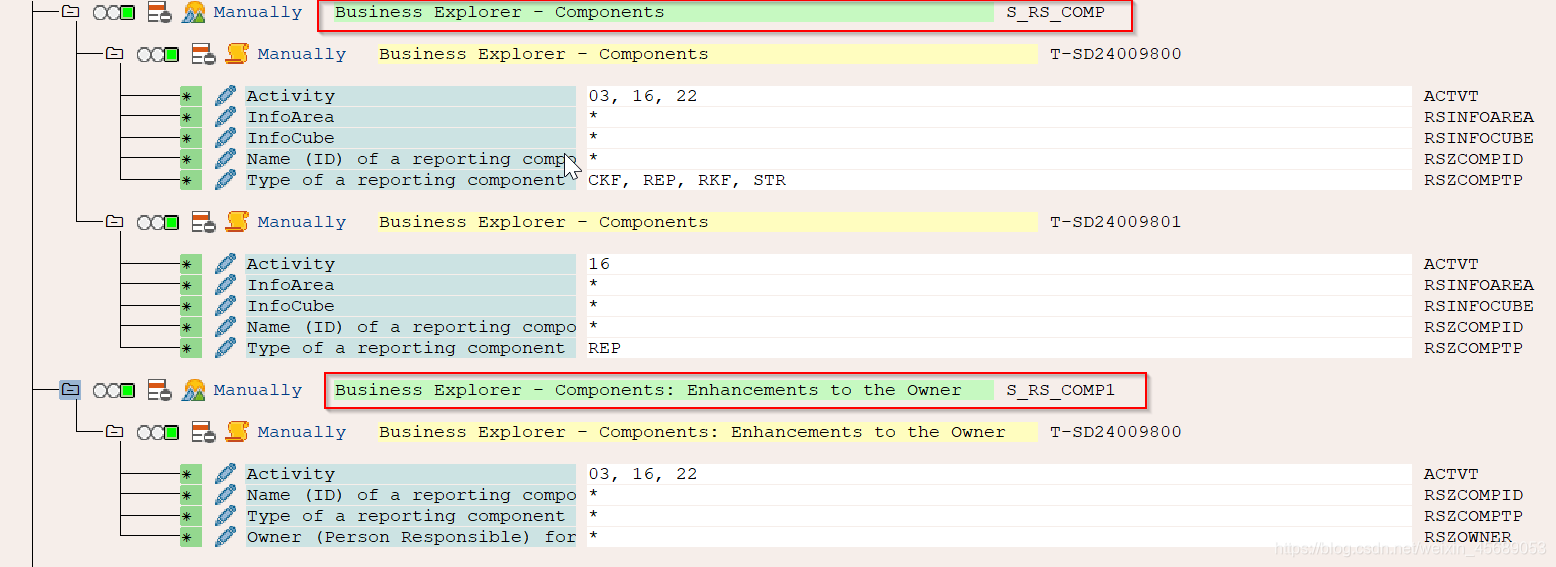Click the delete icon on the S_RS_COMP row
Image resolution: width=1556 pixels, height=567 pixels.
click(160, 12)
